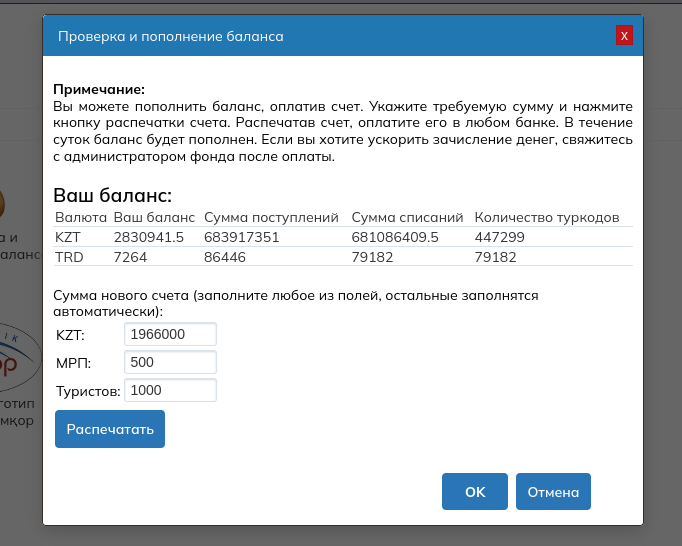
Task: Click the Ваш баланс column header
Action: coord(154,217)
